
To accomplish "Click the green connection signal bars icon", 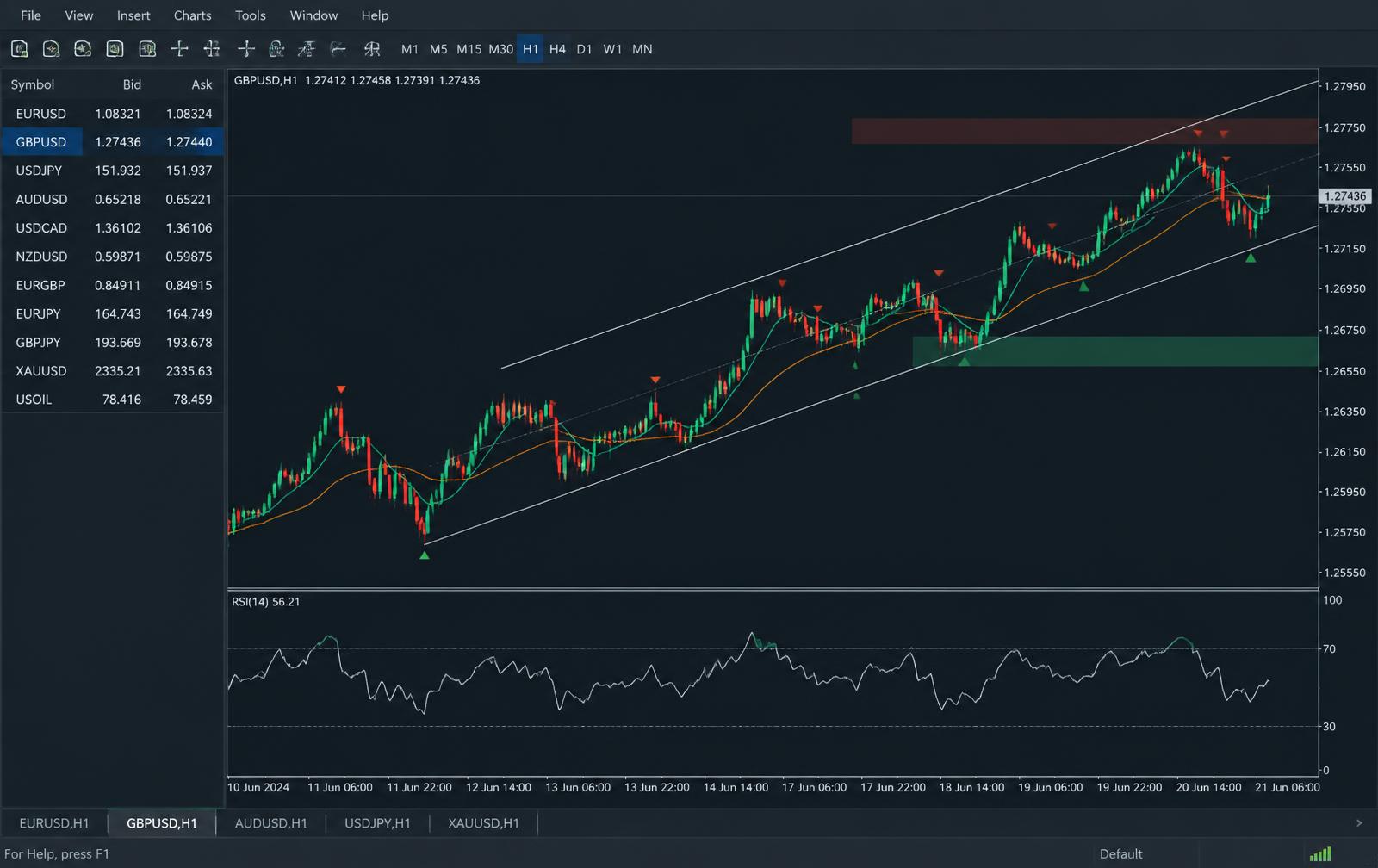I will click(1320, 854).
